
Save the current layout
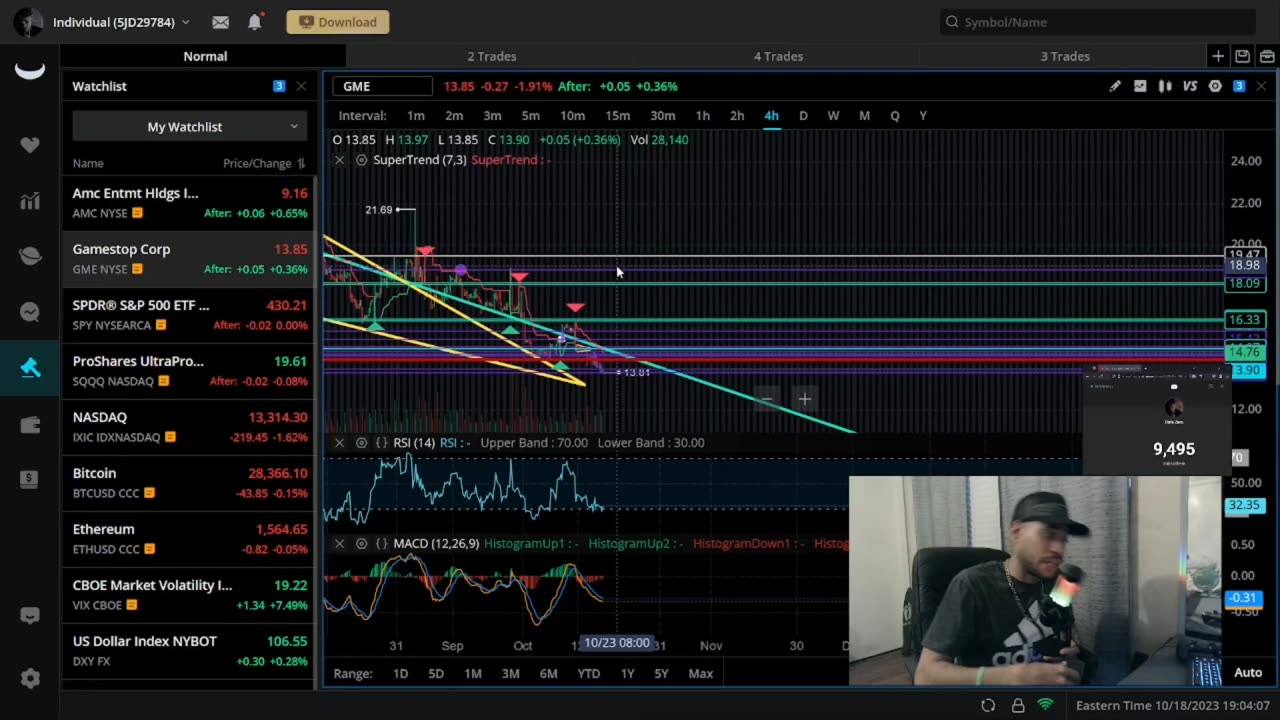[1242, 56]
